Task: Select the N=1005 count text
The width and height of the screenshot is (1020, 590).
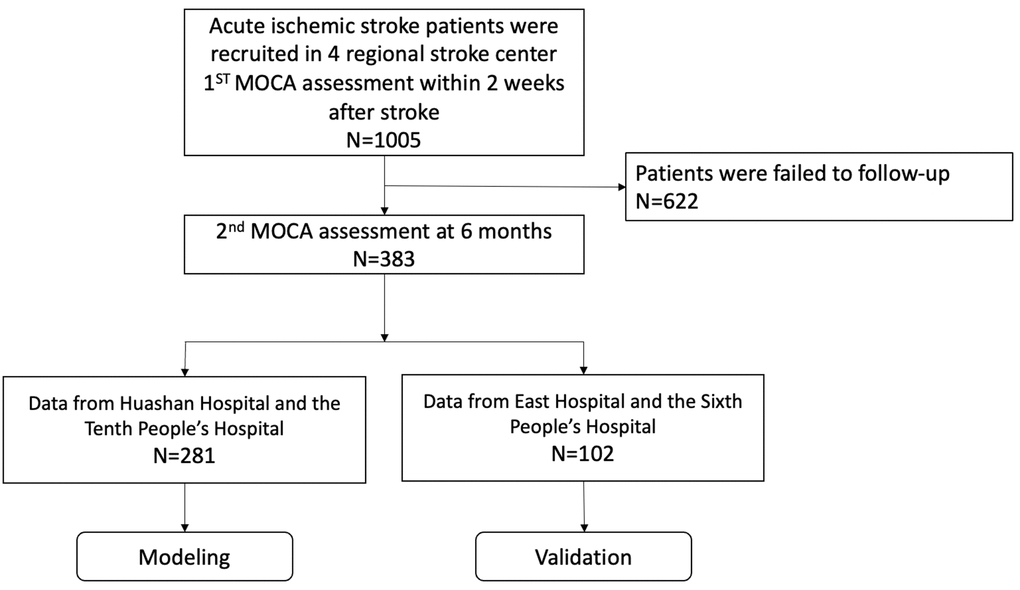Action: 385,140
